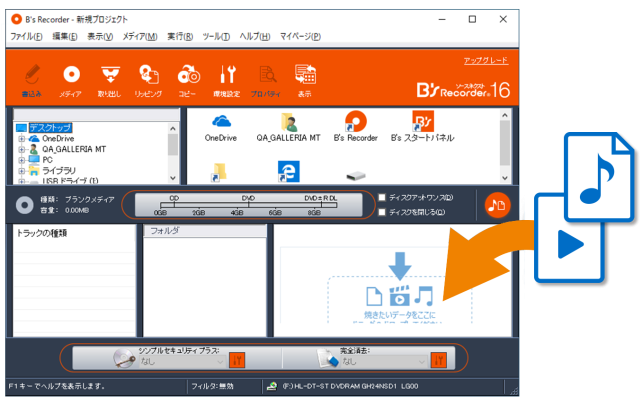Open the 完全消去 dropdown

coord(384,362)
